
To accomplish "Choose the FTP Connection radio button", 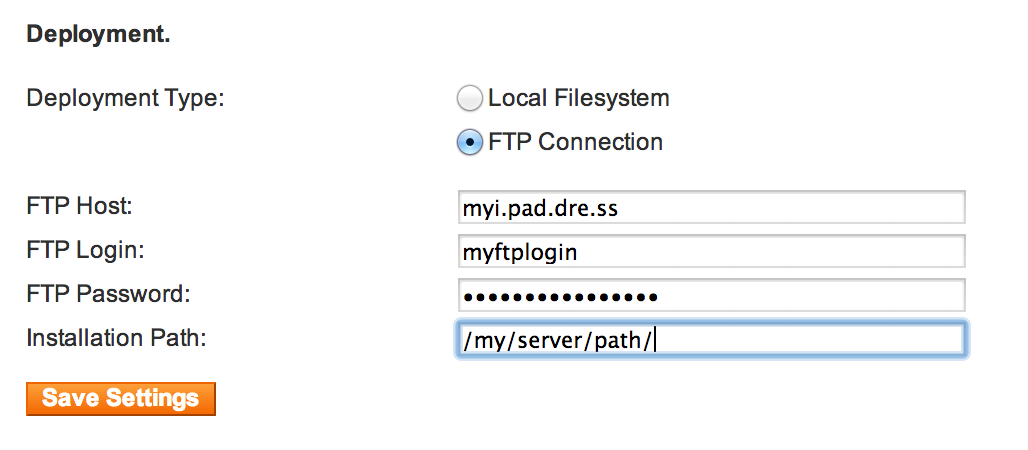I will 470,143.
